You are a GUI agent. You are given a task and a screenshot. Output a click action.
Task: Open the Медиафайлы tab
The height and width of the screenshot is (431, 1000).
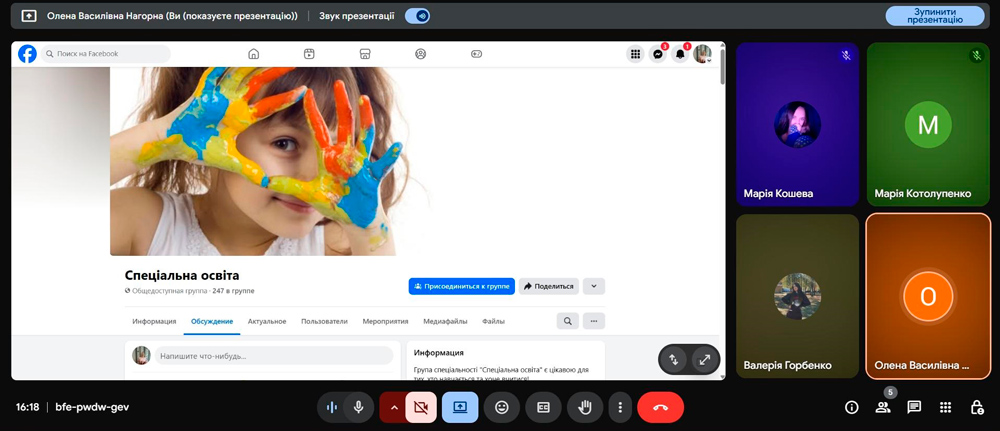(445, 321)
